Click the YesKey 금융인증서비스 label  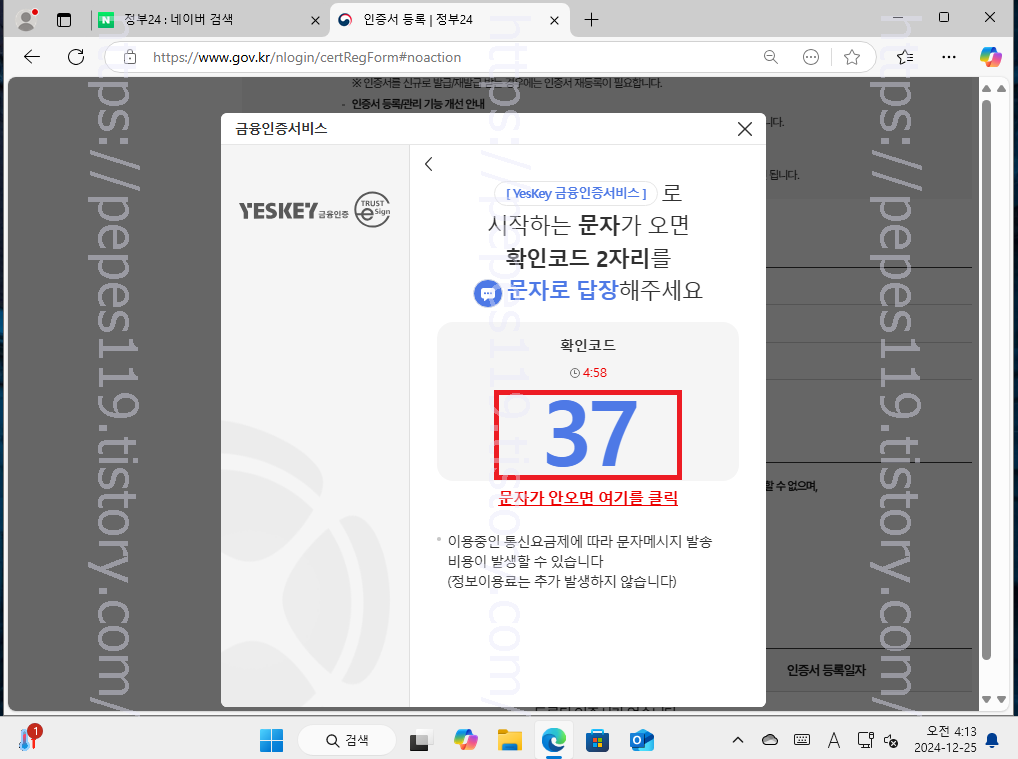click(576, 193)
